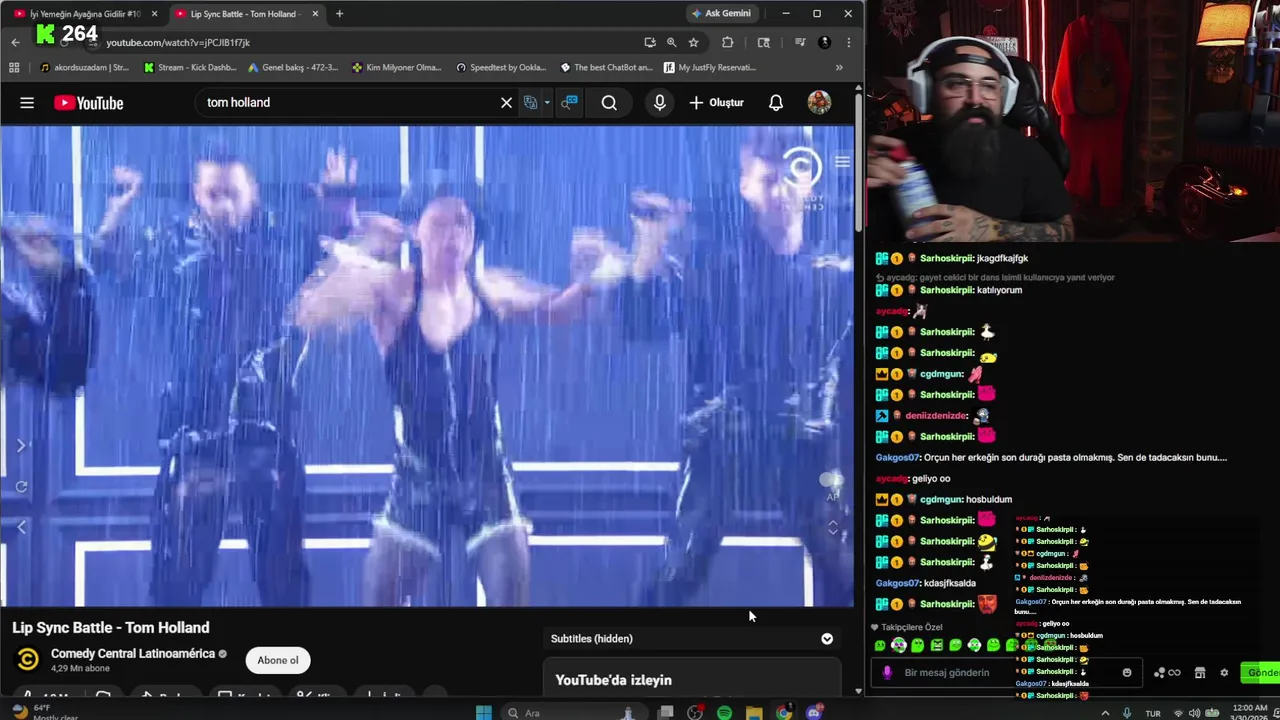
Task: Click the translate icon in YouTube search bar
Action: (531, 102)
